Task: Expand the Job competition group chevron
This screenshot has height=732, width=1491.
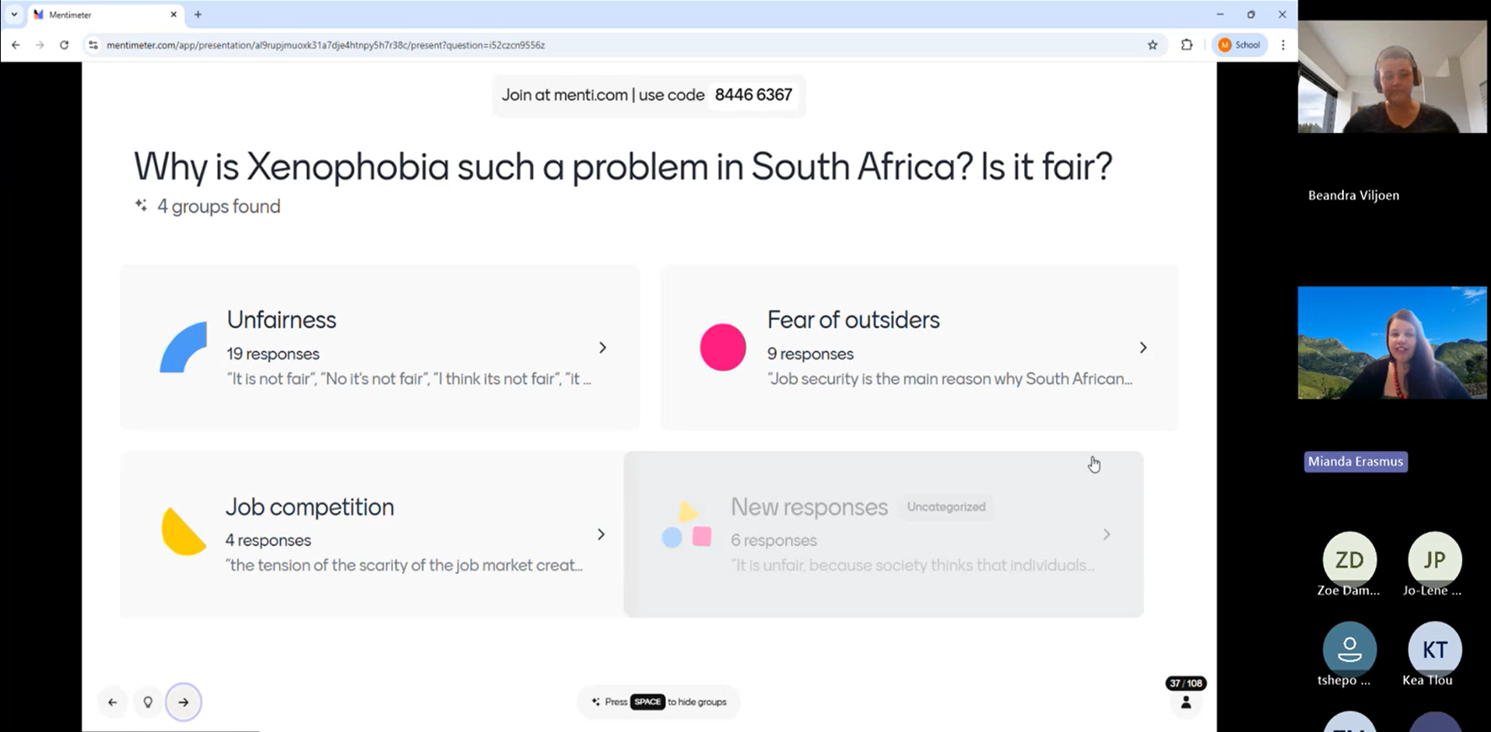Action: tap(601, 534)
